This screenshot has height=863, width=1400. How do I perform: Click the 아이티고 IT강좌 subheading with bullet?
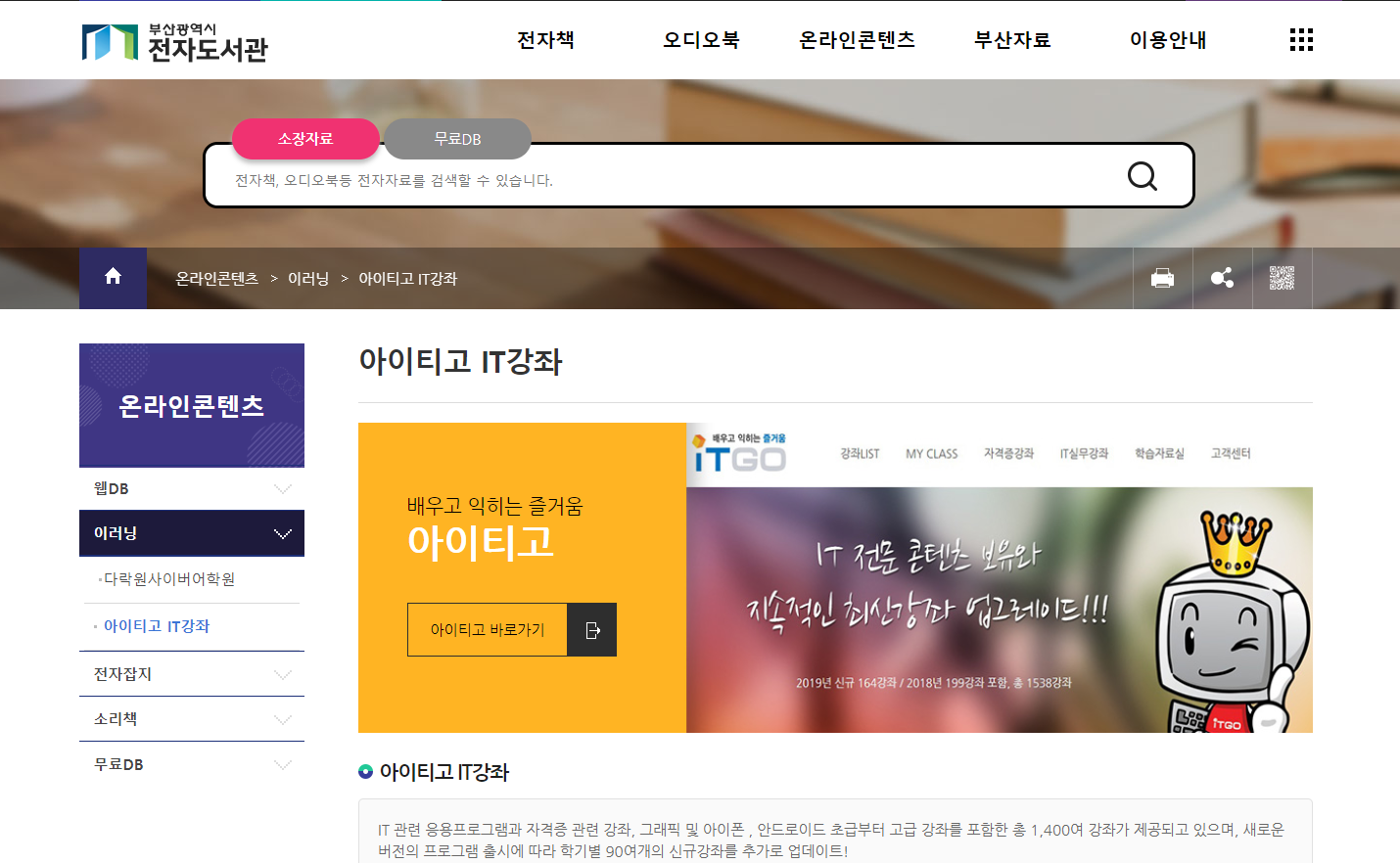[x=435, y=772]
